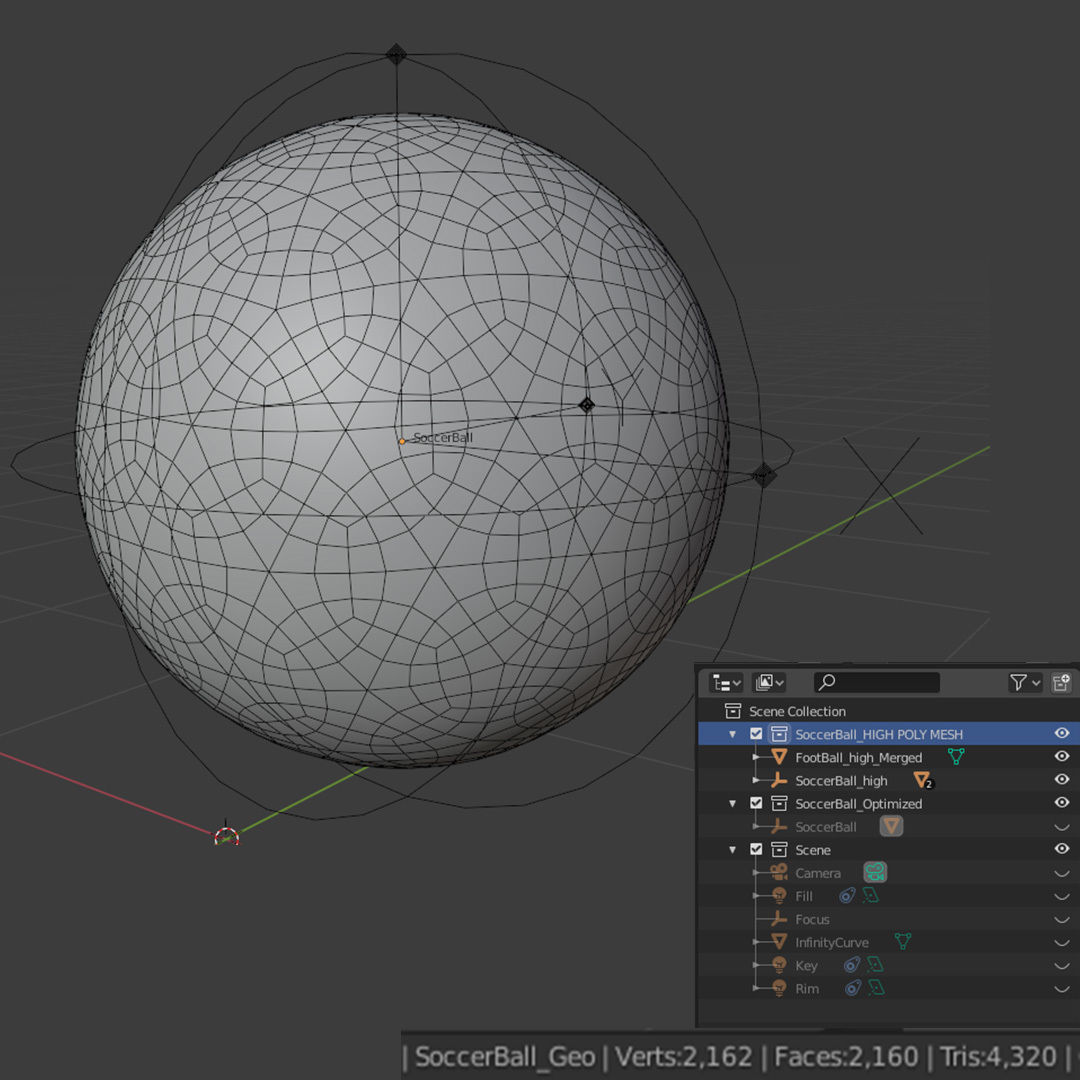Disable the SoccerBall_Optimized collection checkbox

756,804
